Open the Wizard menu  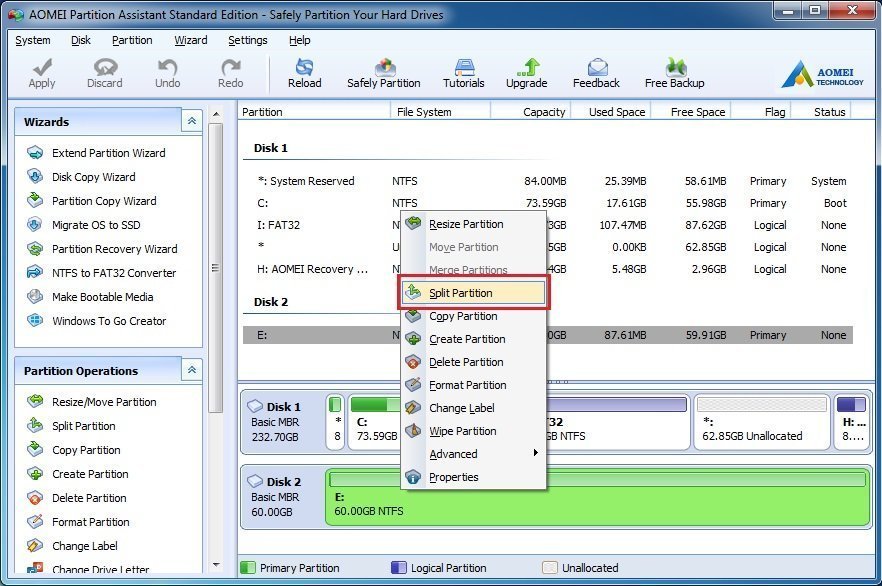pyautogui.click(x=191, y=40)
